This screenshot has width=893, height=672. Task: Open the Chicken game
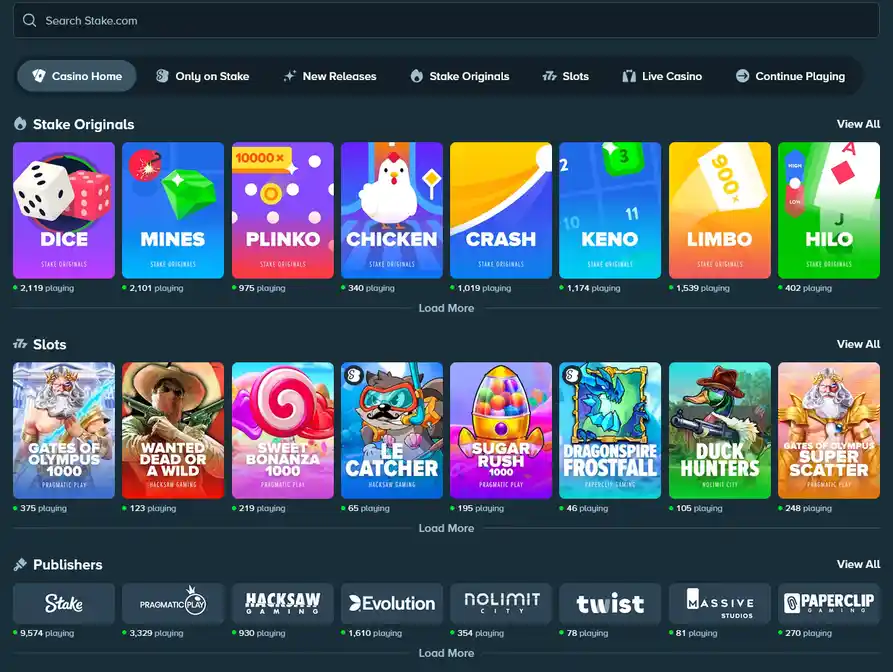pos(392,210)
